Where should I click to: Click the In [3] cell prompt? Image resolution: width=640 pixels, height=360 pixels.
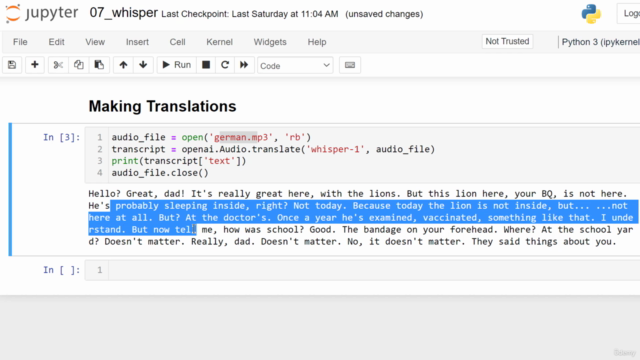(x=62, y=137)
